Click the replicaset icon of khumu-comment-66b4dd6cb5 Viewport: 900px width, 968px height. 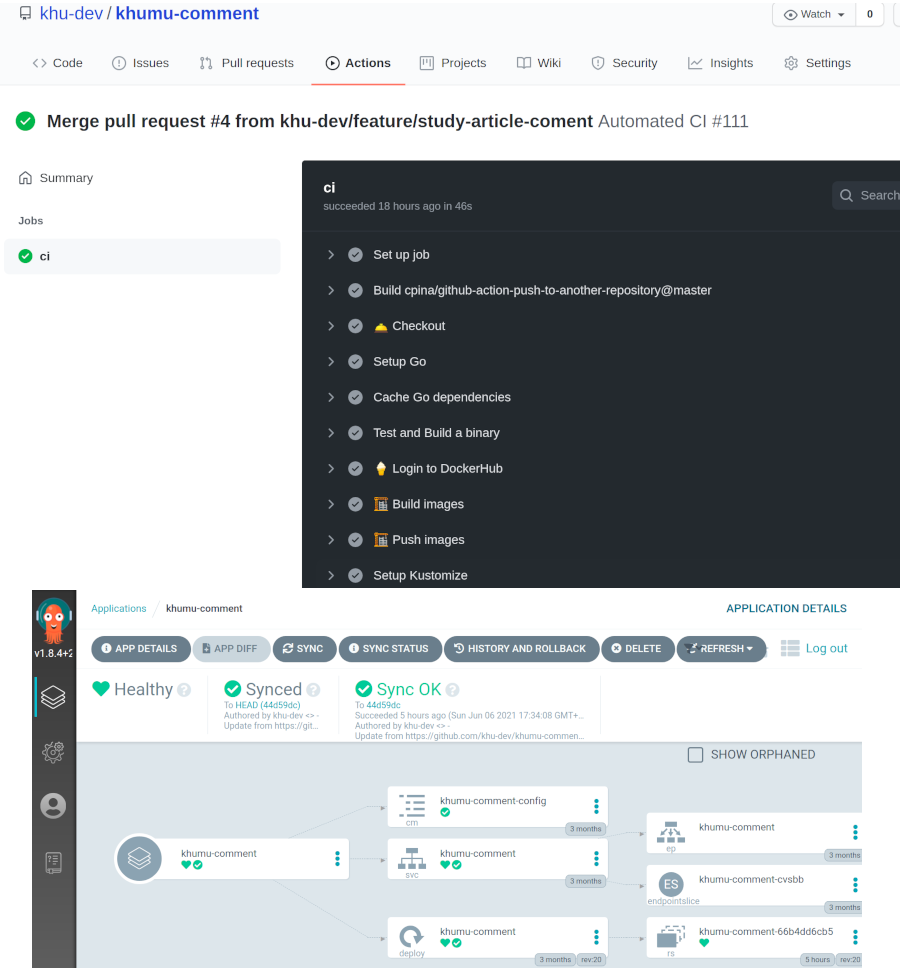click(671, 937)
